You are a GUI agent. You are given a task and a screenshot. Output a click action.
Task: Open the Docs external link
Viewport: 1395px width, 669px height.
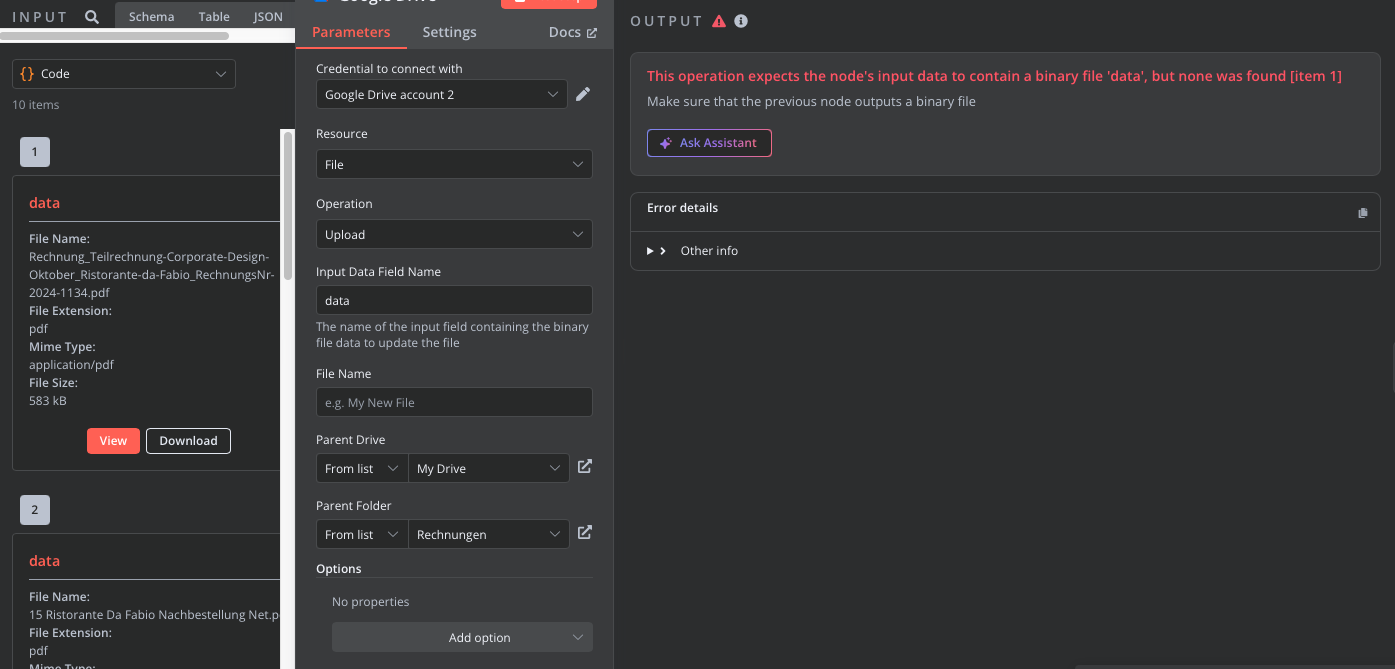572,32
